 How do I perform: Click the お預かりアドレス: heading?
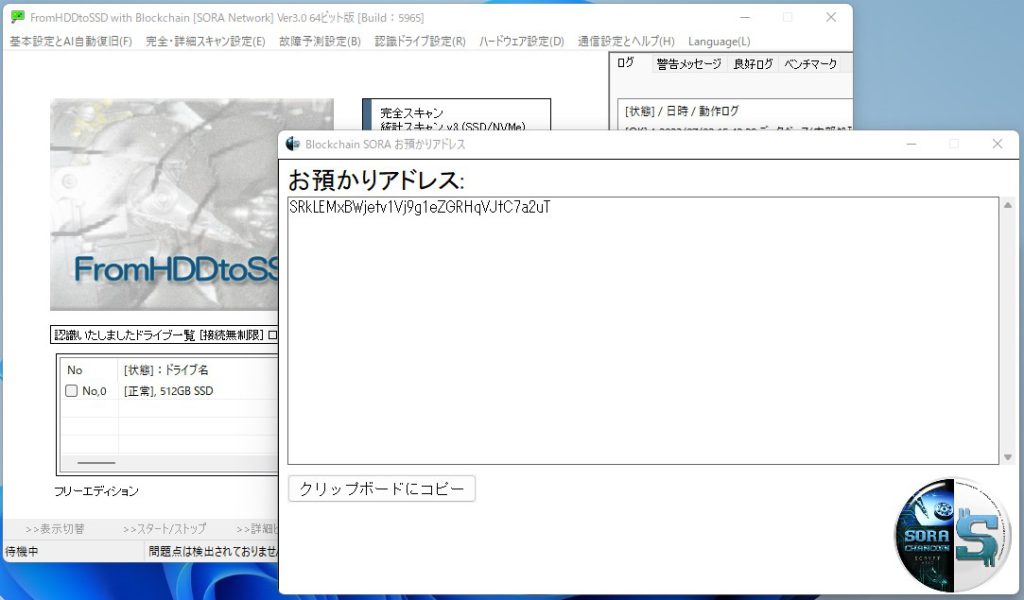point(376,180)
